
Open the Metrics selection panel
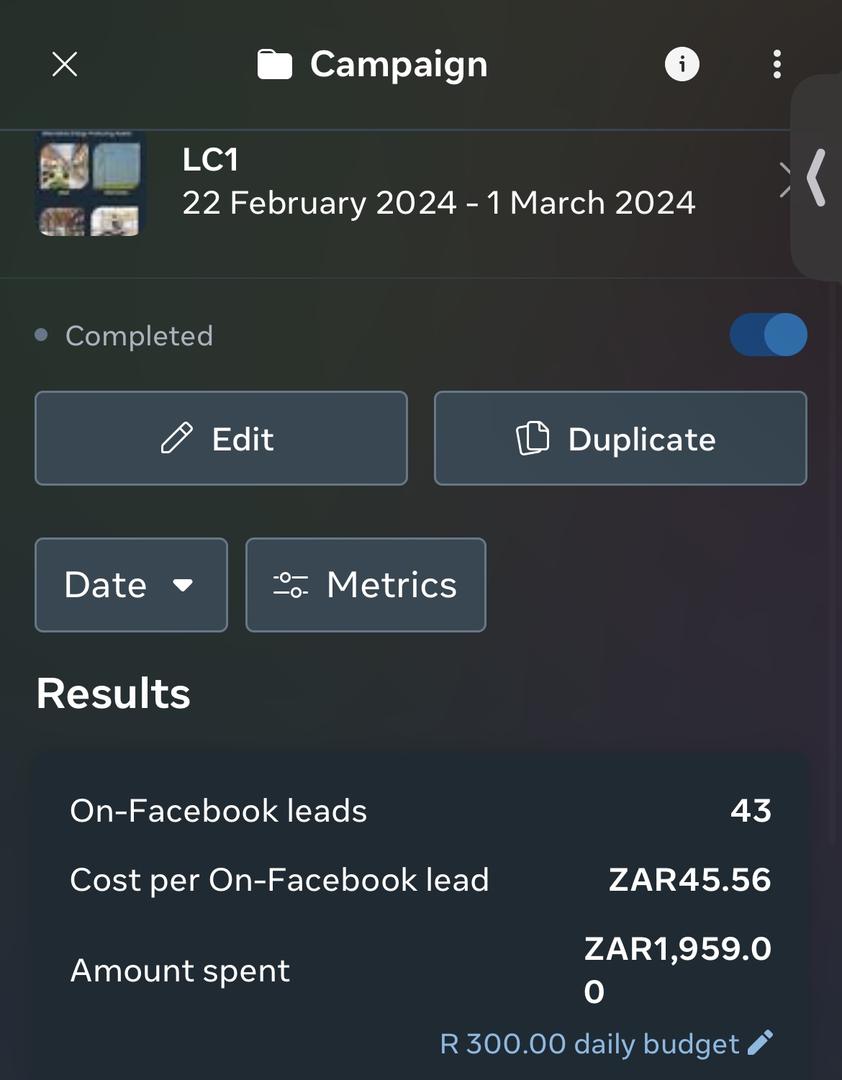pos(365,585)
